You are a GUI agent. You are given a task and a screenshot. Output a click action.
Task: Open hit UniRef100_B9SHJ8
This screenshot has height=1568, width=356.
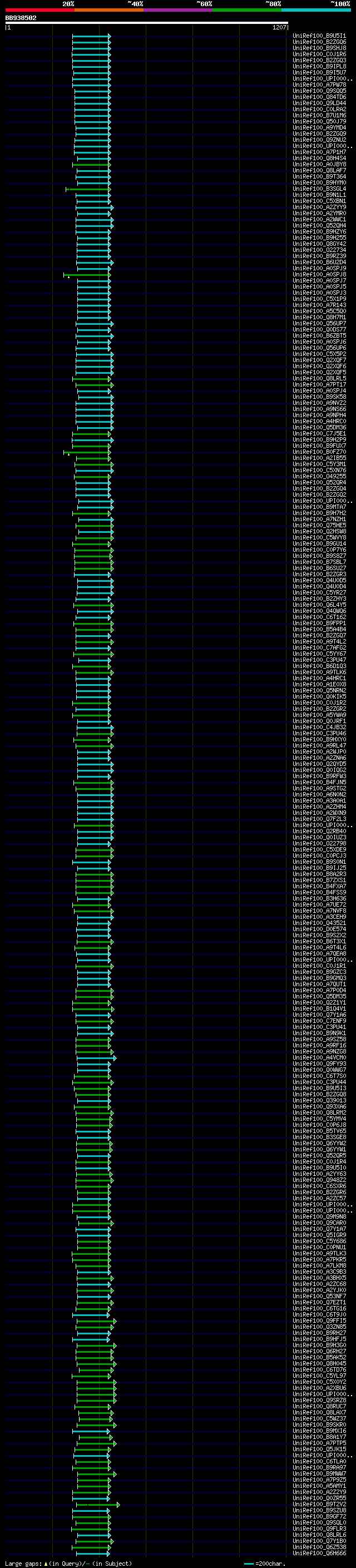point(319,48)
